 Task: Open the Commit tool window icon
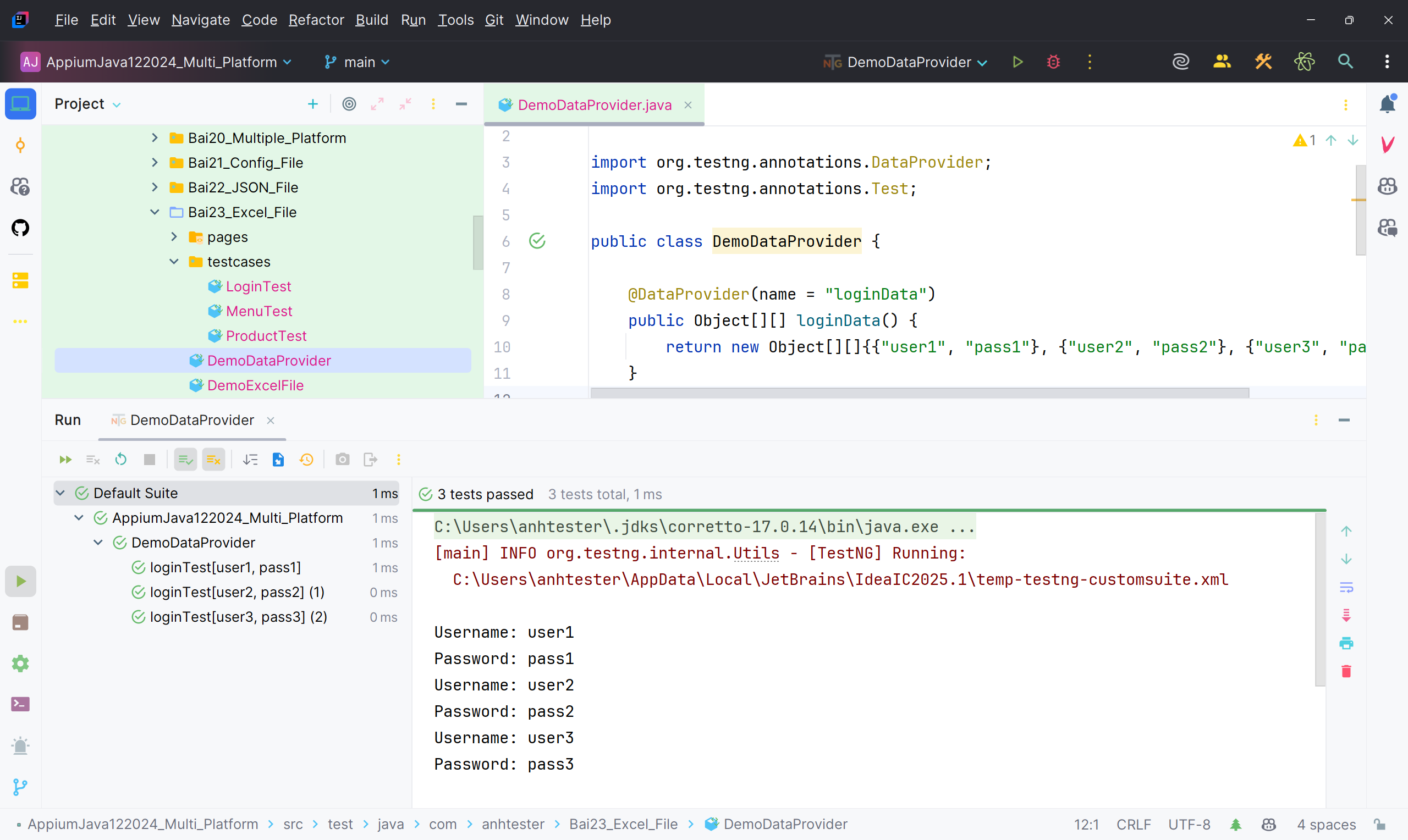[x=20, y=146]
